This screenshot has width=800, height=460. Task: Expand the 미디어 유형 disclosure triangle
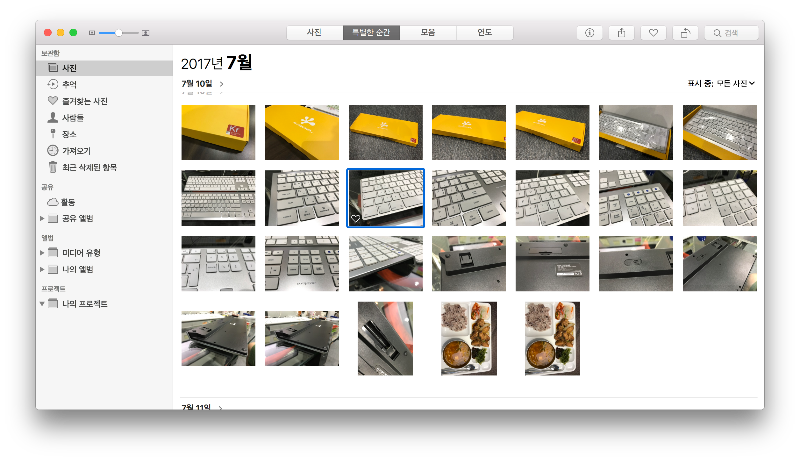click(x=42, y=252)
